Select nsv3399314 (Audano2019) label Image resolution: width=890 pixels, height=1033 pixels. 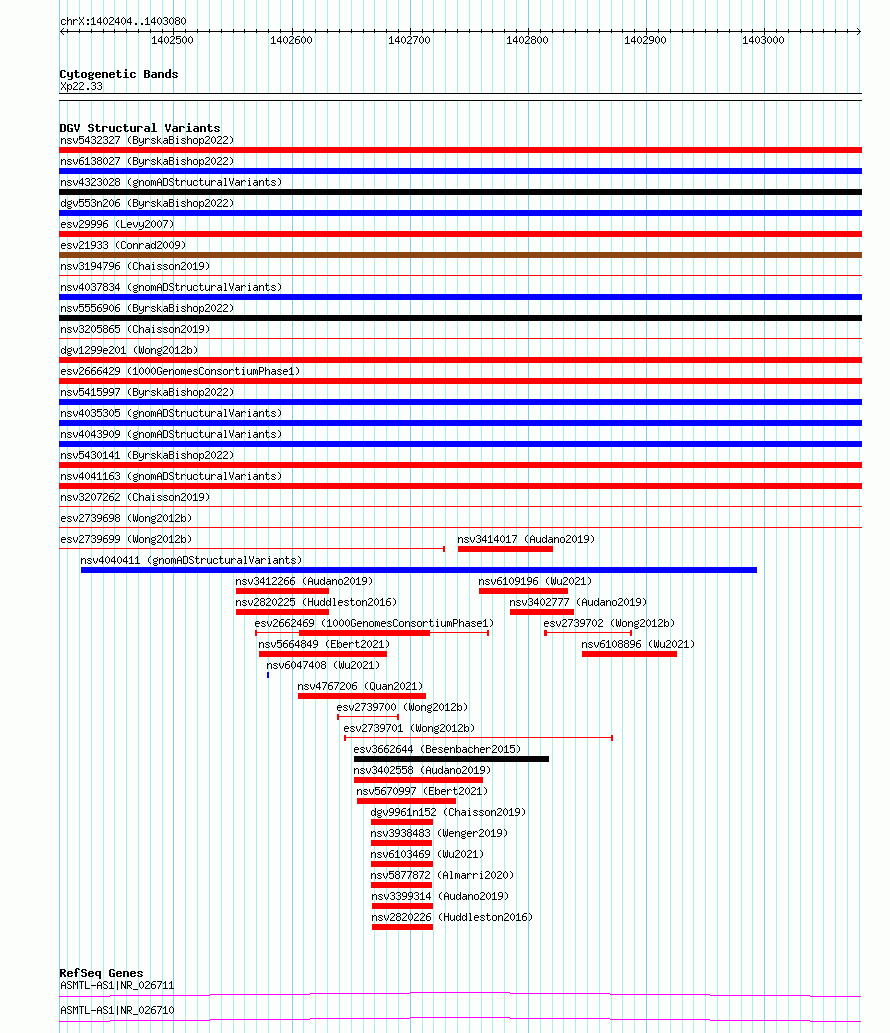tap(440, 897)
